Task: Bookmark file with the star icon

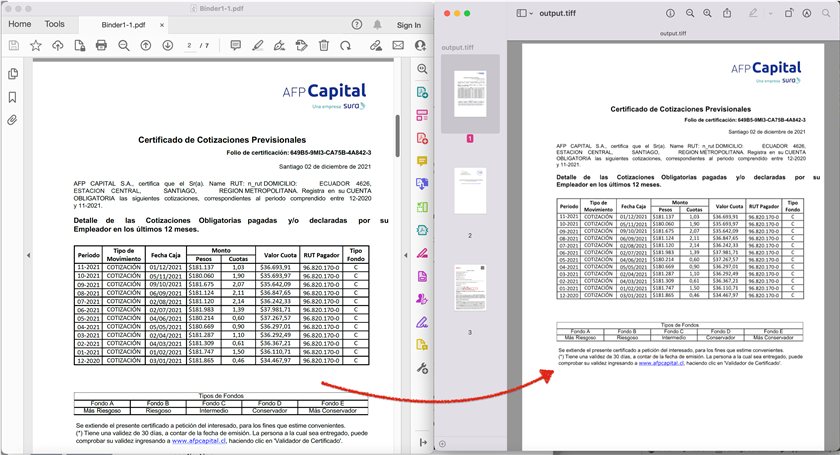Action: click(x=36, y=46)
